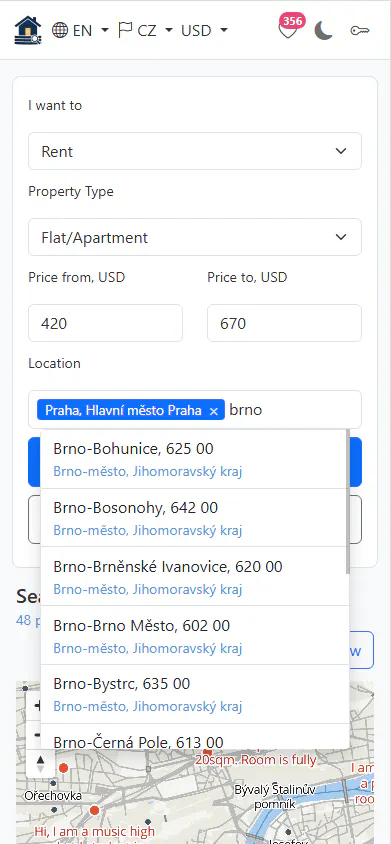Open favorites heart with 356 badge
The image size is (391, 844).
click(x=289, y=29)
